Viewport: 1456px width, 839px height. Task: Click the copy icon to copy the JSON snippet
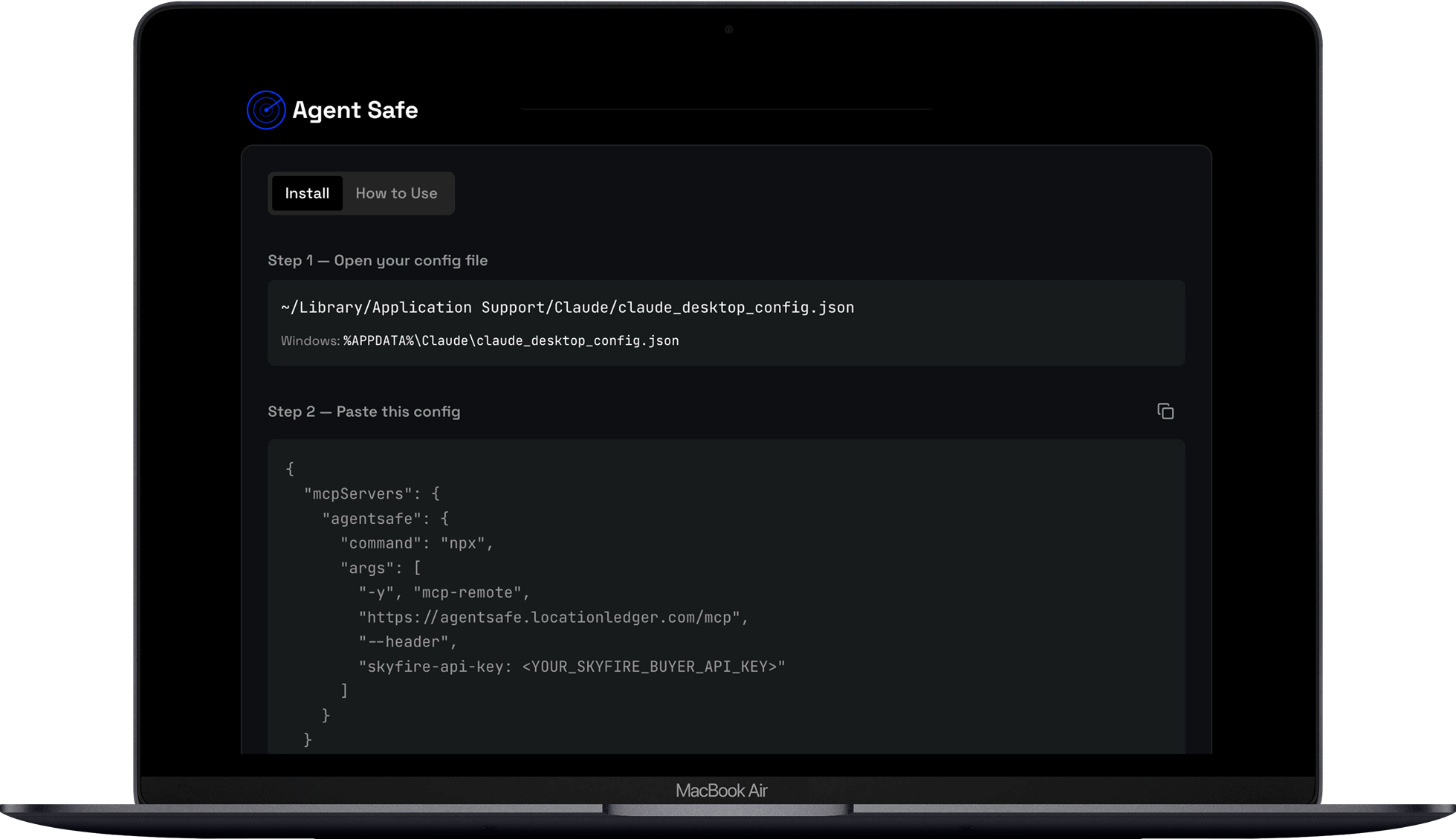[x=1165, y=411]
